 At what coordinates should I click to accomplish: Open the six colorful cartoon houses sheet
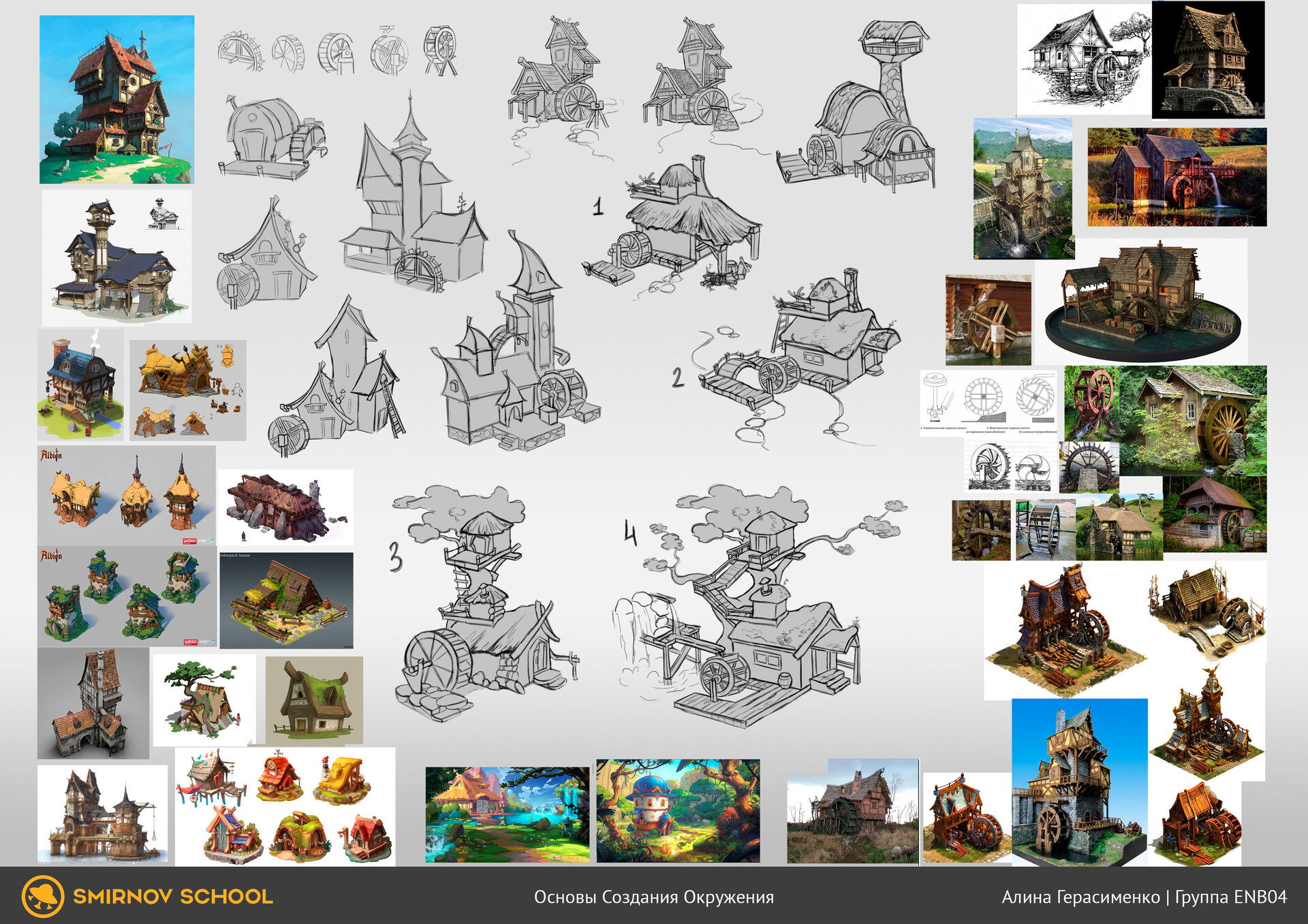[x=285, y=806]
